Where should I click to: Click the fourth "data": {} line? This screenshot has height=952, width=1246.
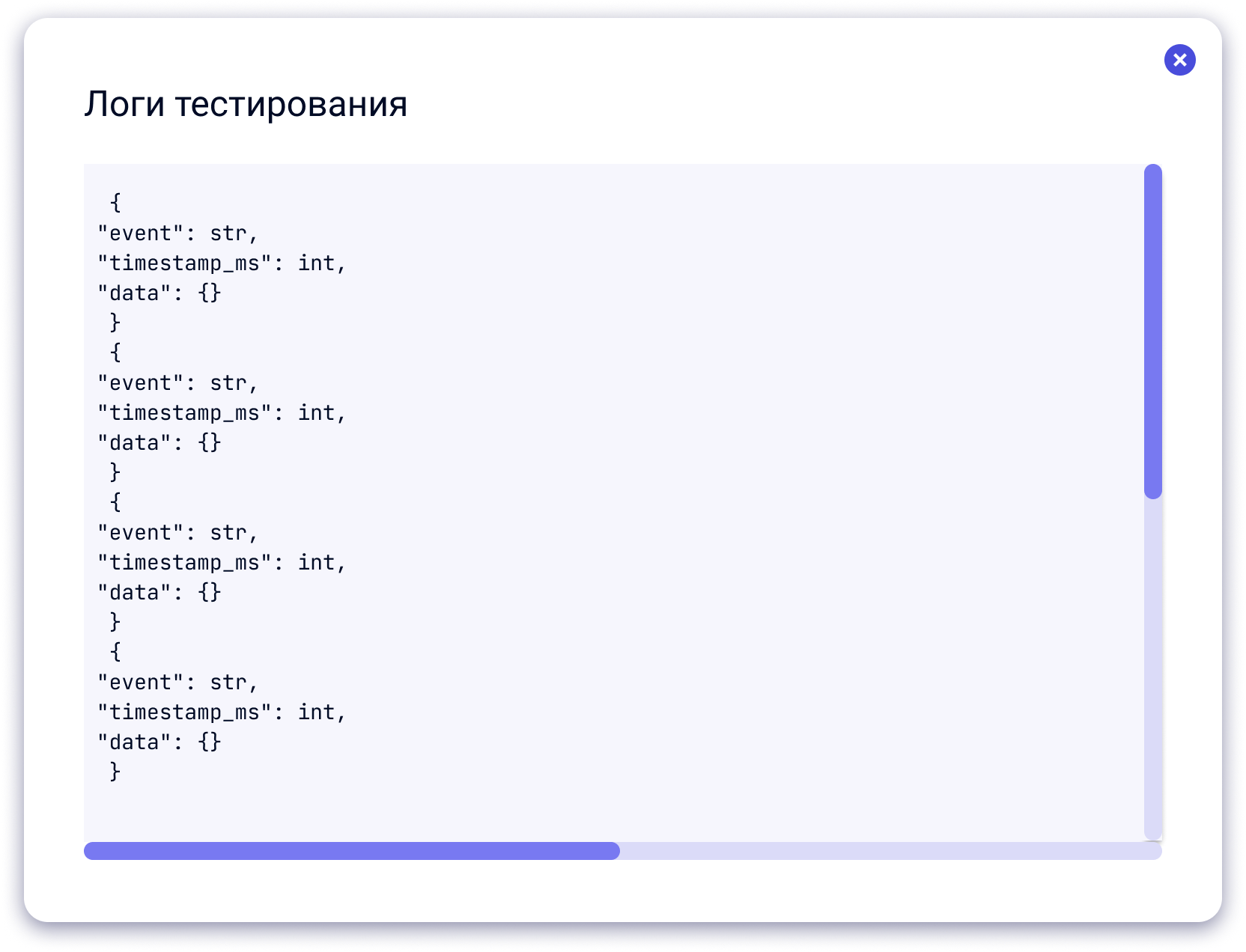159,742
